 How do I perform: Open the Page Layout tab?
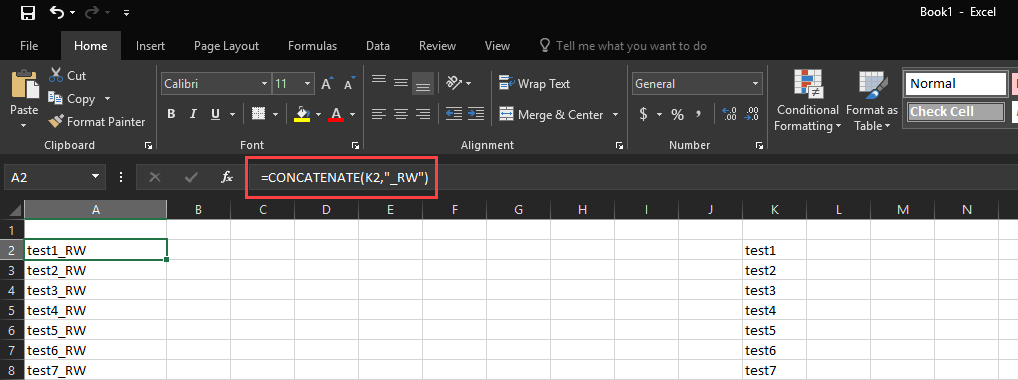coord(226,46)
